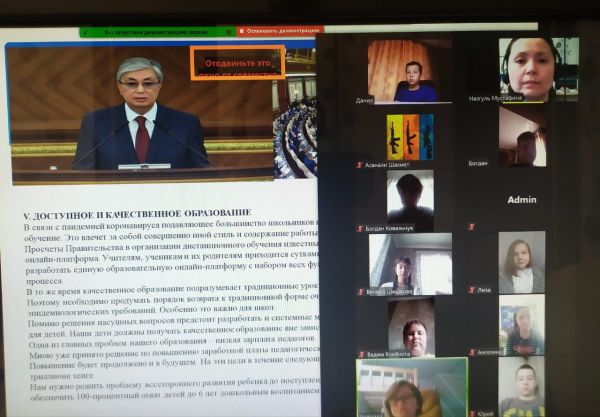Click the orange highlighted notice box

(x=238, y=63)
